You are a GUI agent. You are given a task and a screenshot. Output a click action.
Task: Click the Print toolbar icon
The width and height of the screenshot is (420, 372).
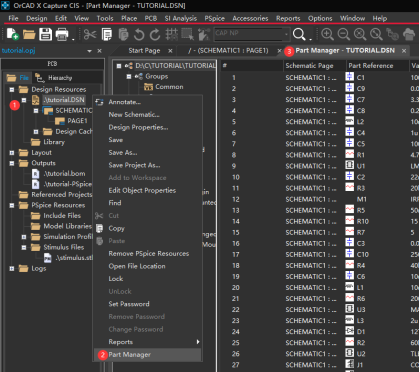pyautogui.click(x=62, y=34)
